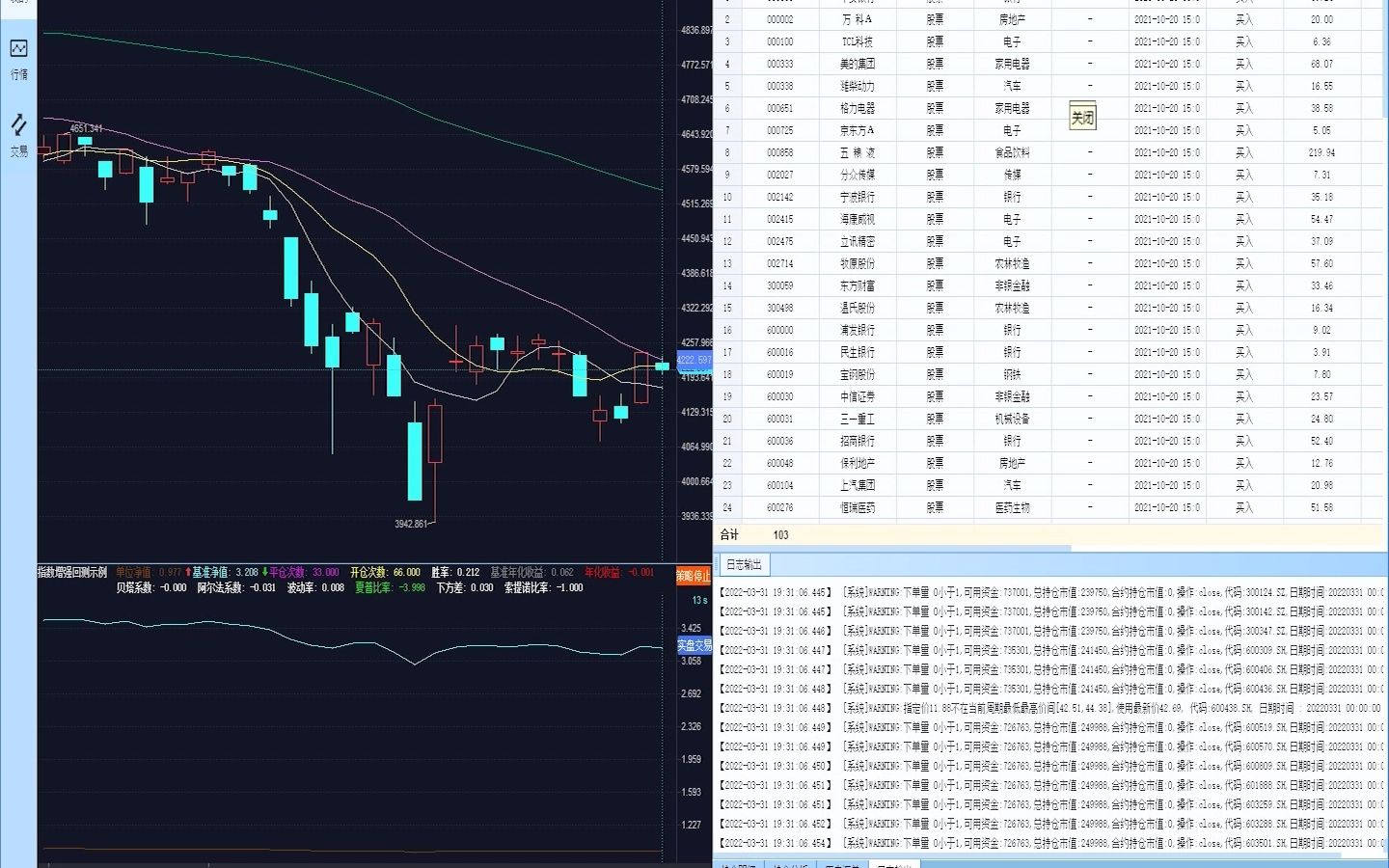Click the 单位净值 0.977 metric

pyautogui.click(x=149, y=572)
